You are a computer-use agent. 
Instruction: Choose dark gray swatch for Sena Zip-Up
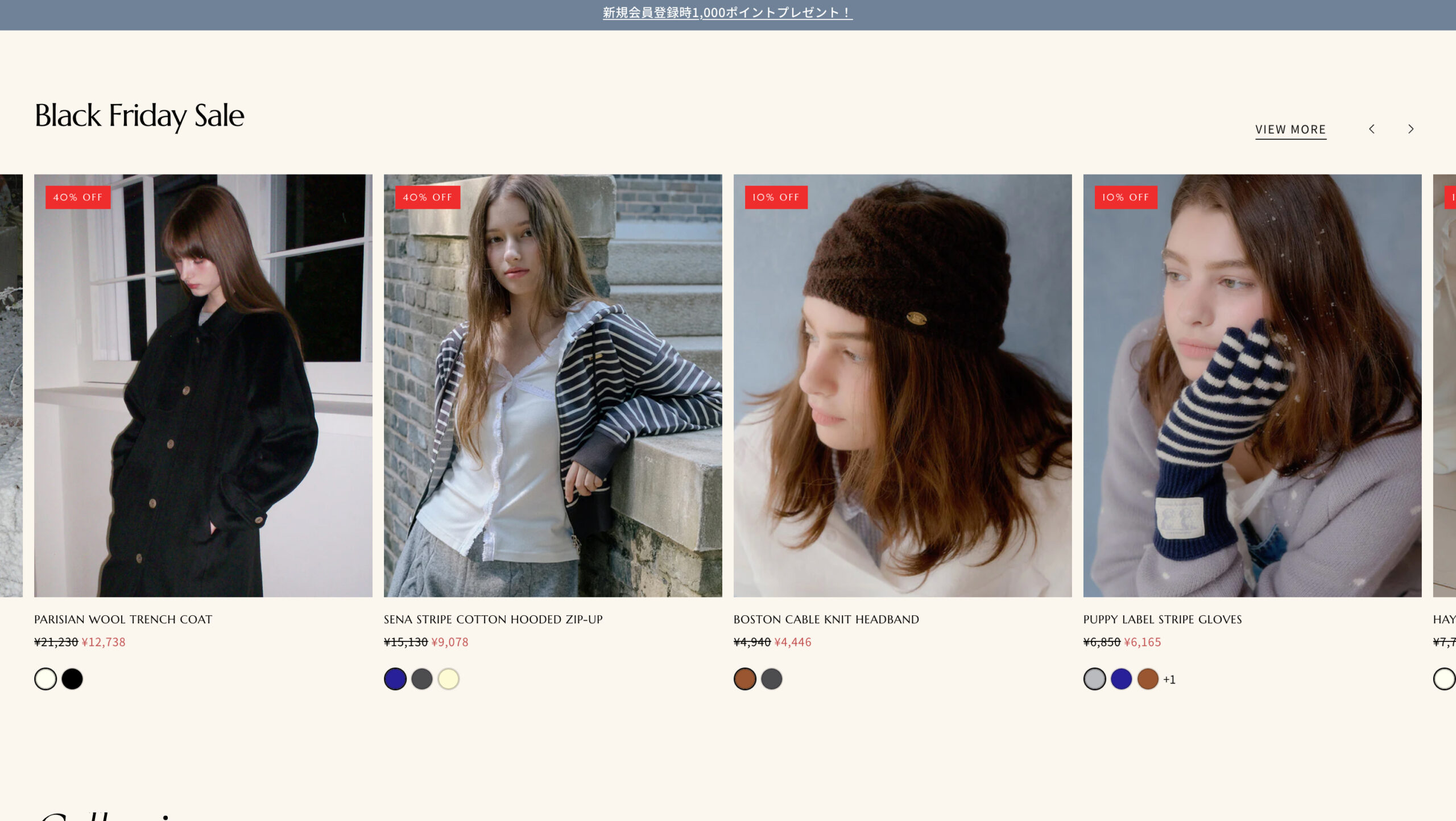tap(422, 679)
